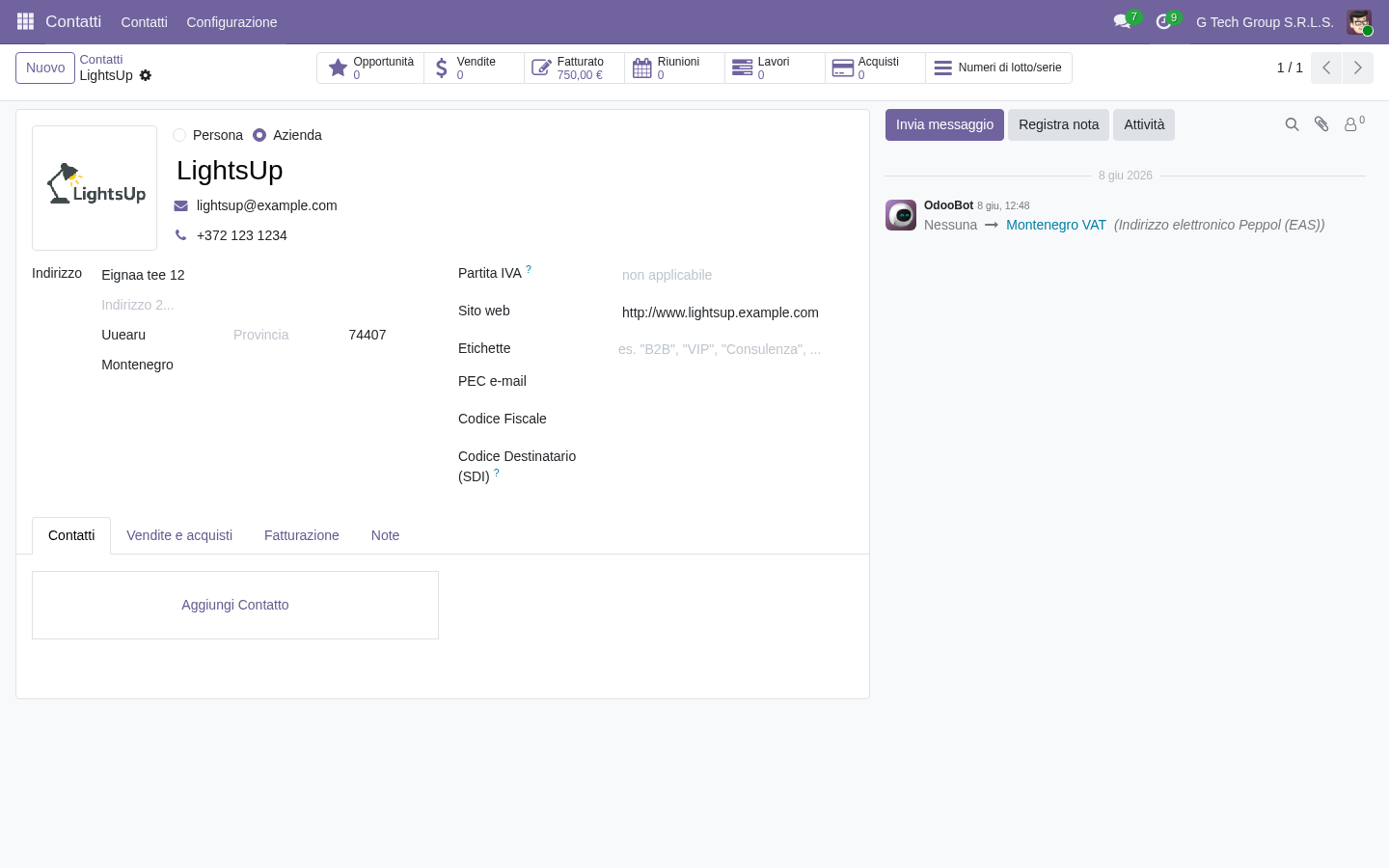Click the gear icon beside LightsUp breadcrumb
Viewport: 1389px width, 868px height.
coord(146,75)
